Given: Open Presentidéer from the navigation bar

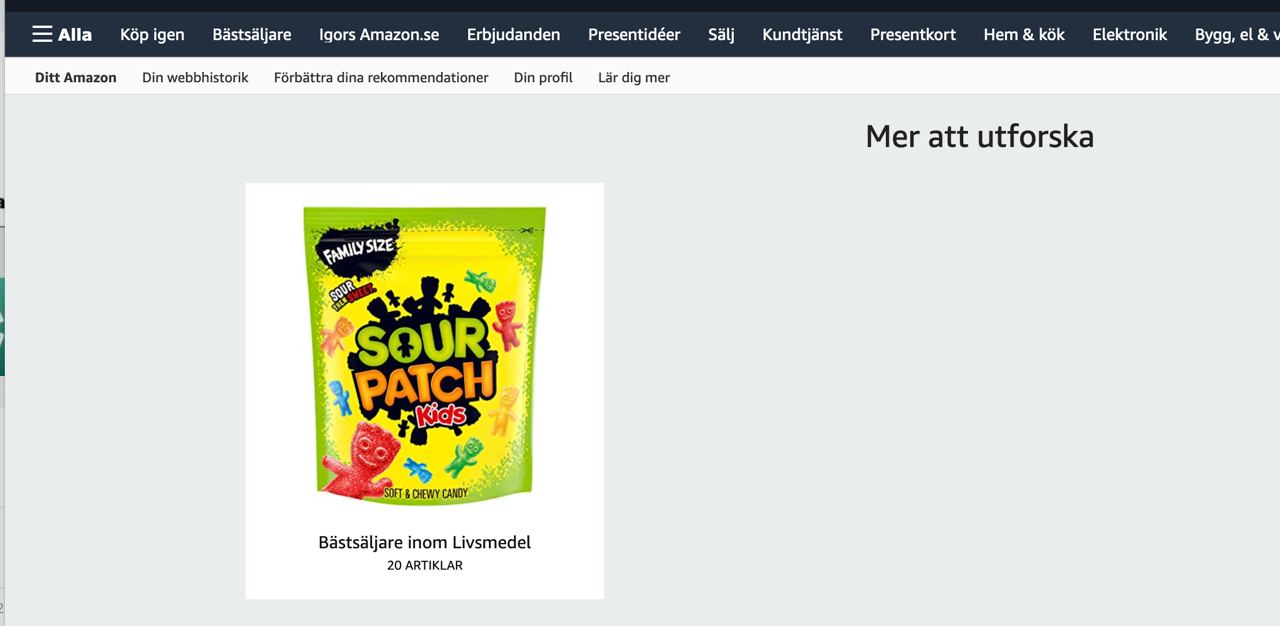Looking at the screenshot, I should (x=634, y=34).
